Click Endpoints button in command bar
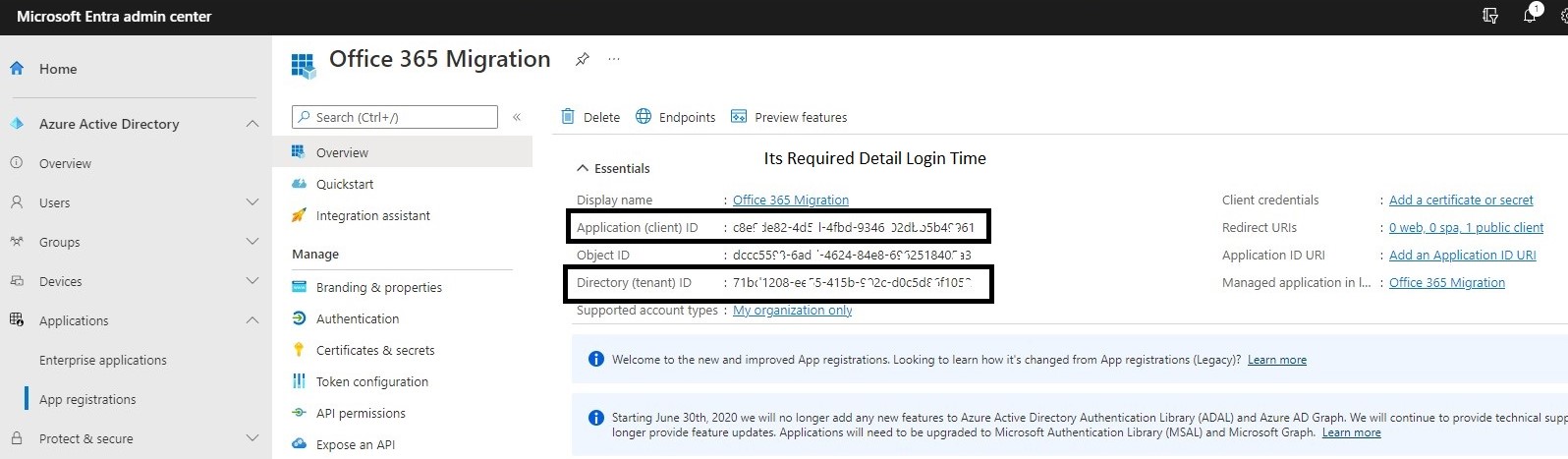The width and height of the screenshot is (1568, 459). tap(676, 117)
